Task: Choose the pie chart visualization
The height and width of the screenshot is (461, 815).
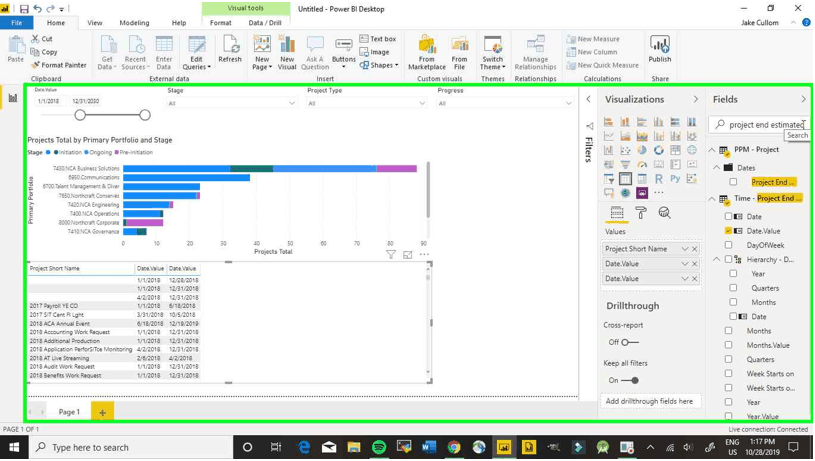Action: pos(642,150)
